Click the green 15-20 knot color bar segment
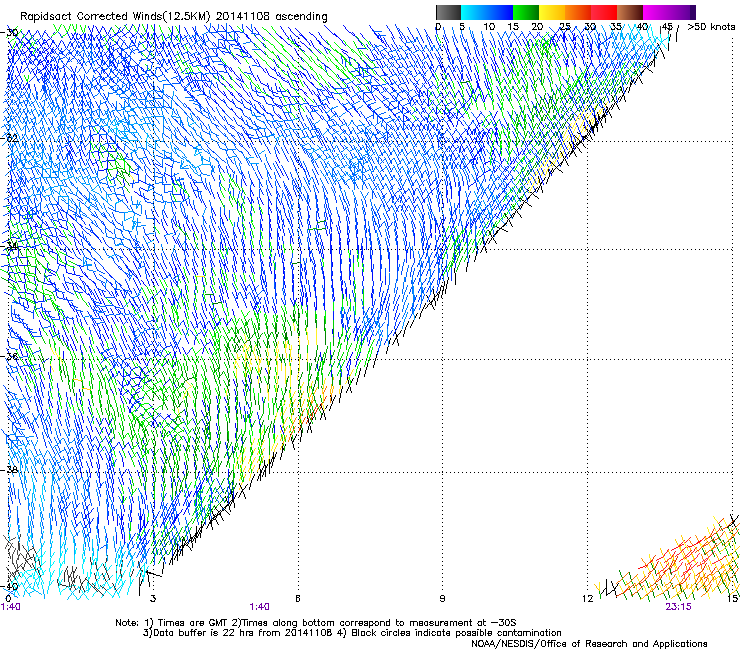 (526, 12)
